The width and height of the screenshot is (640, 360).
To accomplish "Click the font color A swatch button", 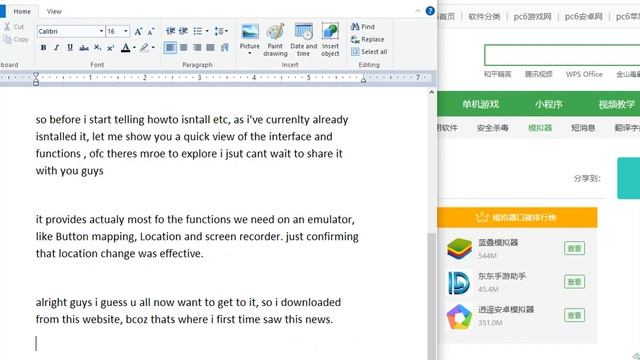I will point(126,48).
